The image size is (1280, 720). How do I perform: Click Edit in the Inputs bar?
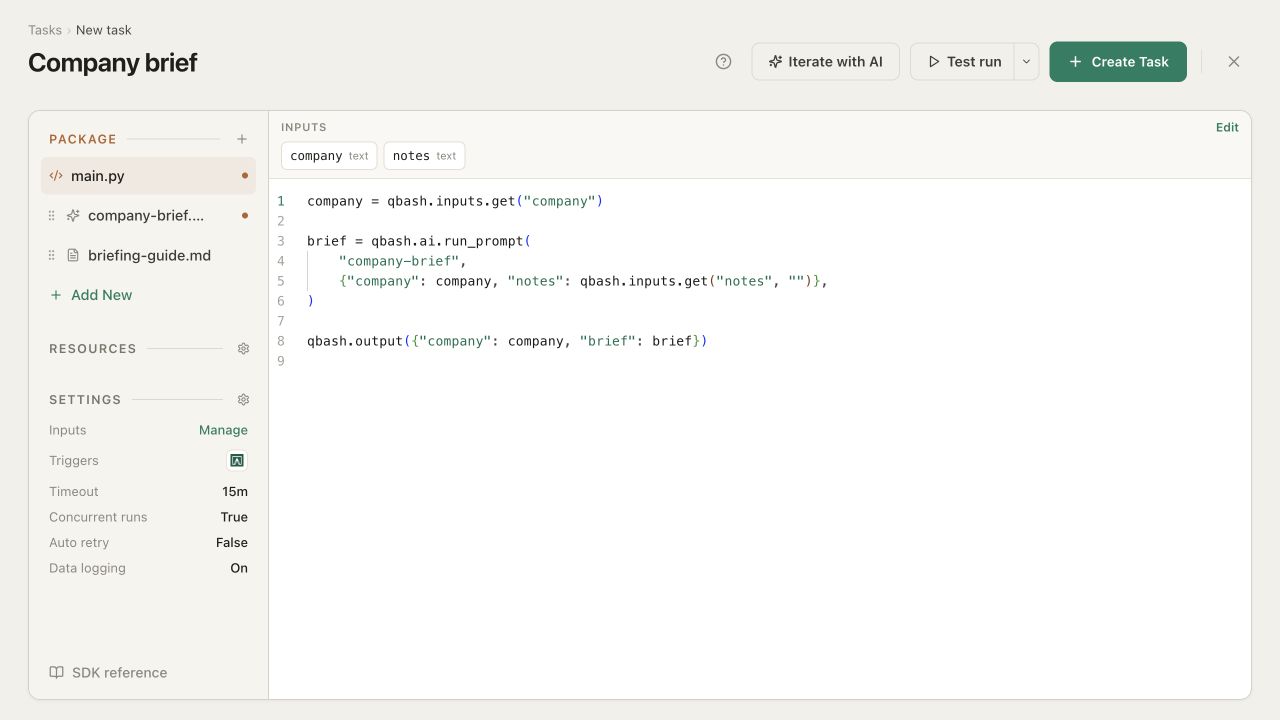[x=1227, y=127]
